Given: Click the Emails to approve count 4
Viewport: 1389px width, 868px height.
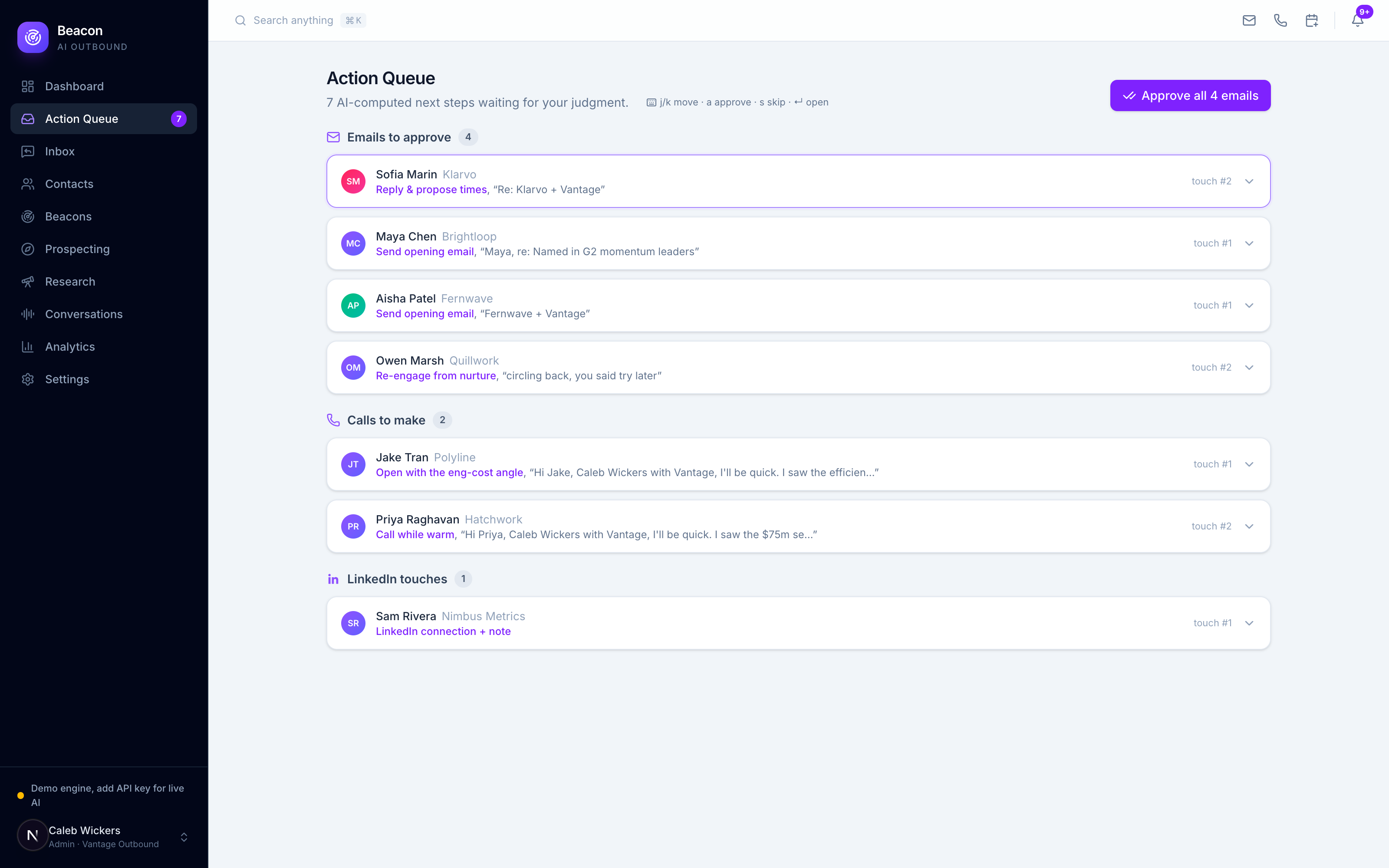Looking at the screenshot, I should point(468,137).
